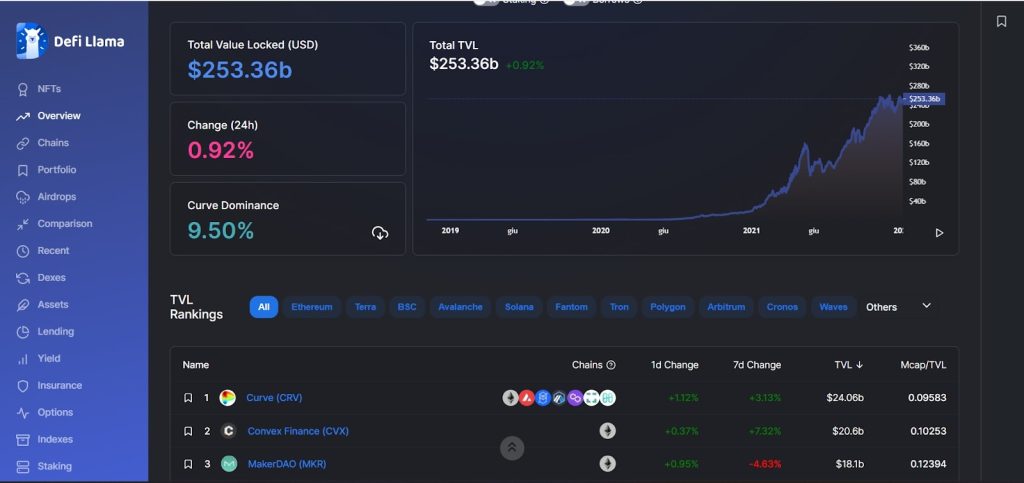Bookmark the MakerDAO (MKR) row

point(188,464)
